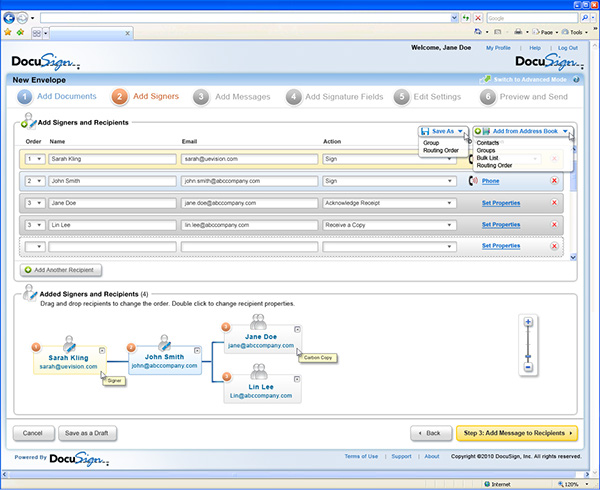
Task: Remove Lin Lee recipient row red X
Action: 554,225
